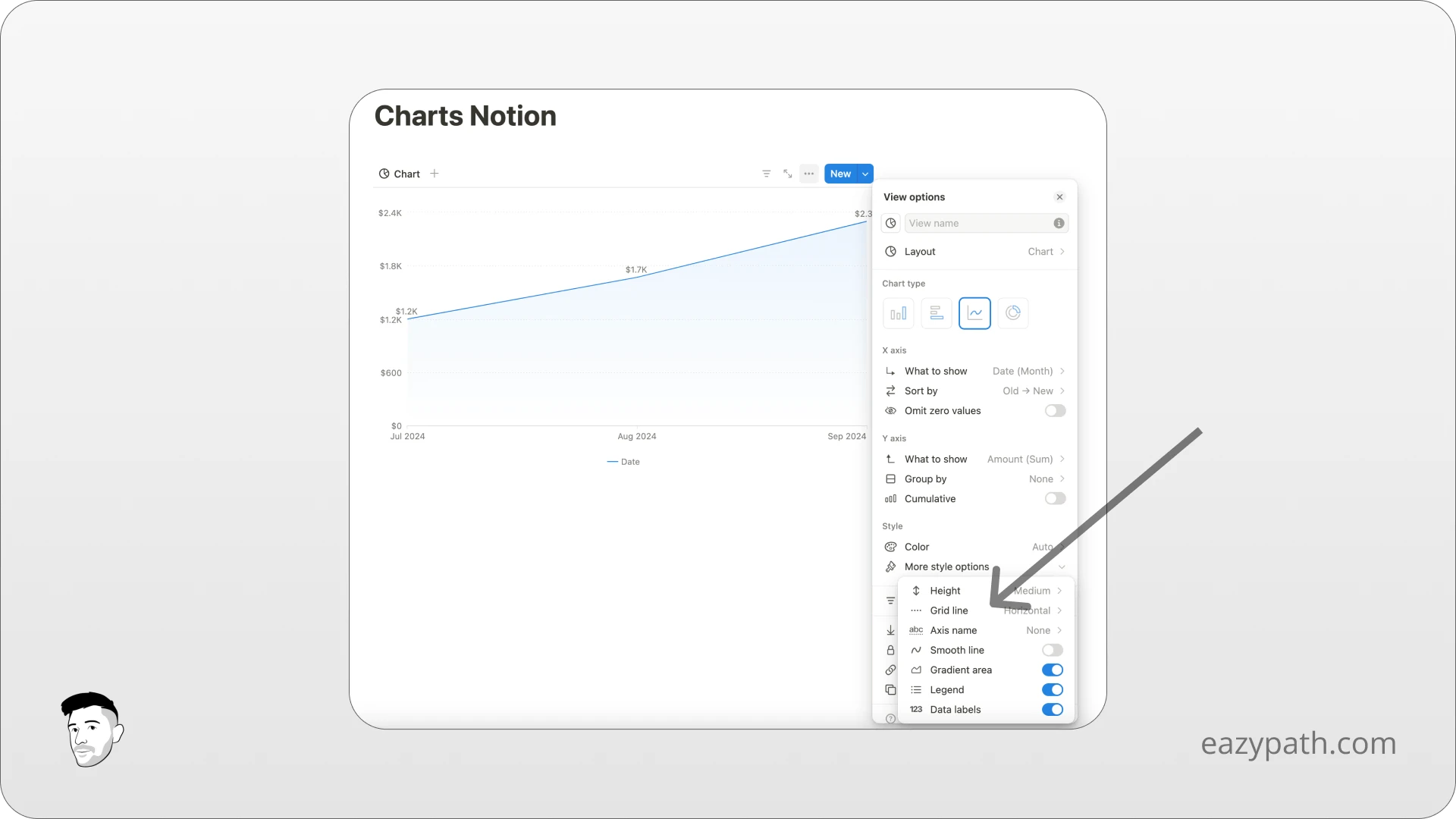This screenshot has width=1456, height=819.
Task: Enable the Gradient area toggle
Action: coord(1052,669)
